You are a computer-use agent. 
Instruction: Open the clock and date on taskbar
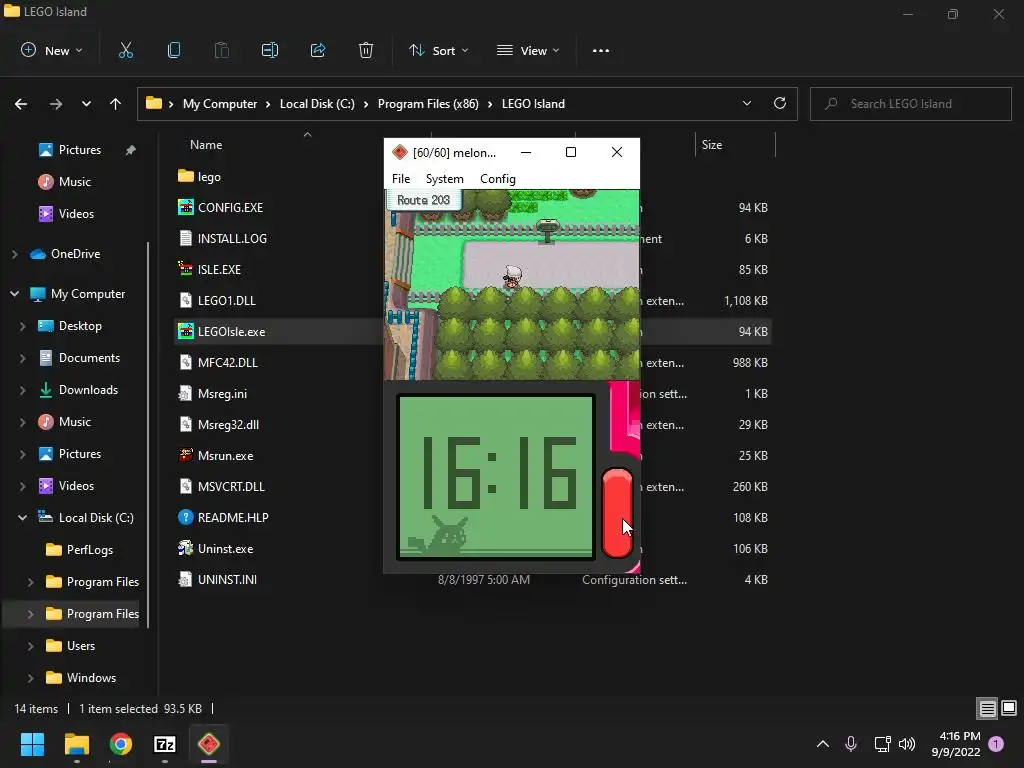pyautogui.click(x=956, y=744)
